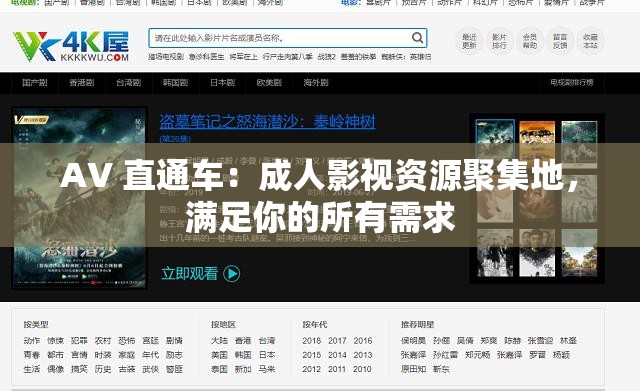640x391 pixels.
Task: Select 台湾剧 in the black navigation bar
Action: click(x=129, y=83)
